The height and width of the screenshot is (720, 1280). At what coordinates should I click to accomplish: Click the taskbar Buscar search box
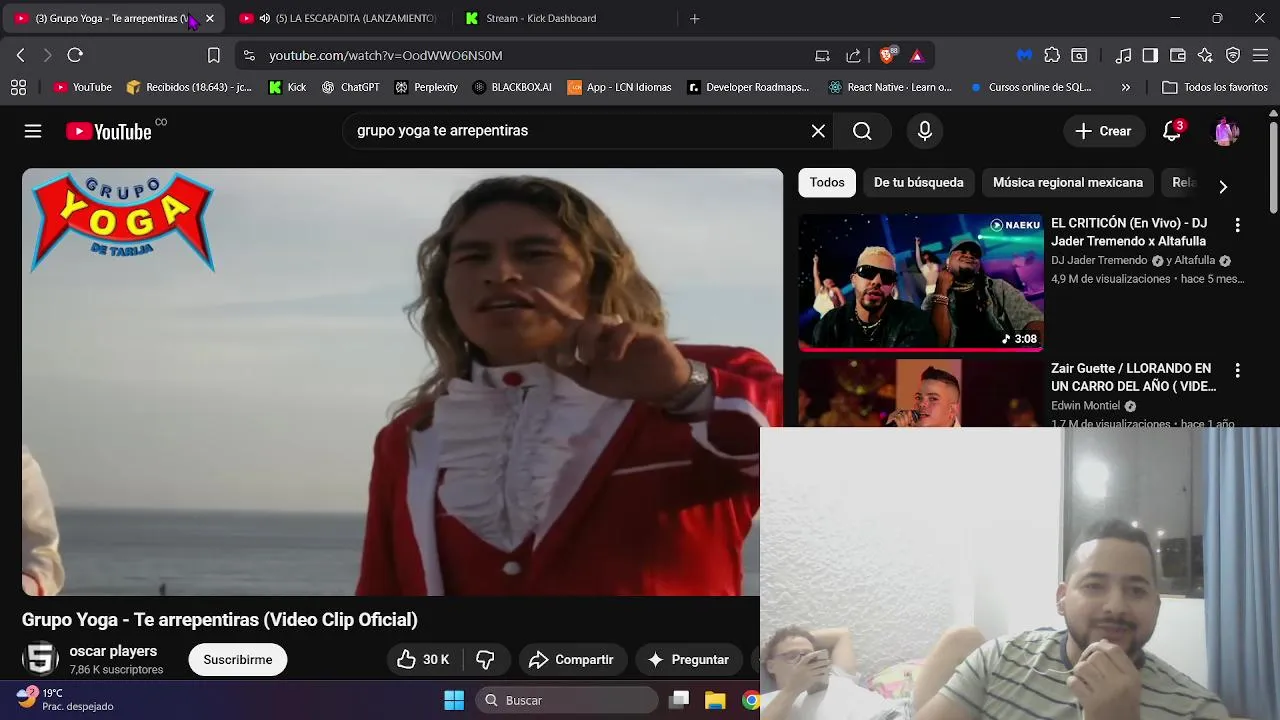tap(566, 700)
